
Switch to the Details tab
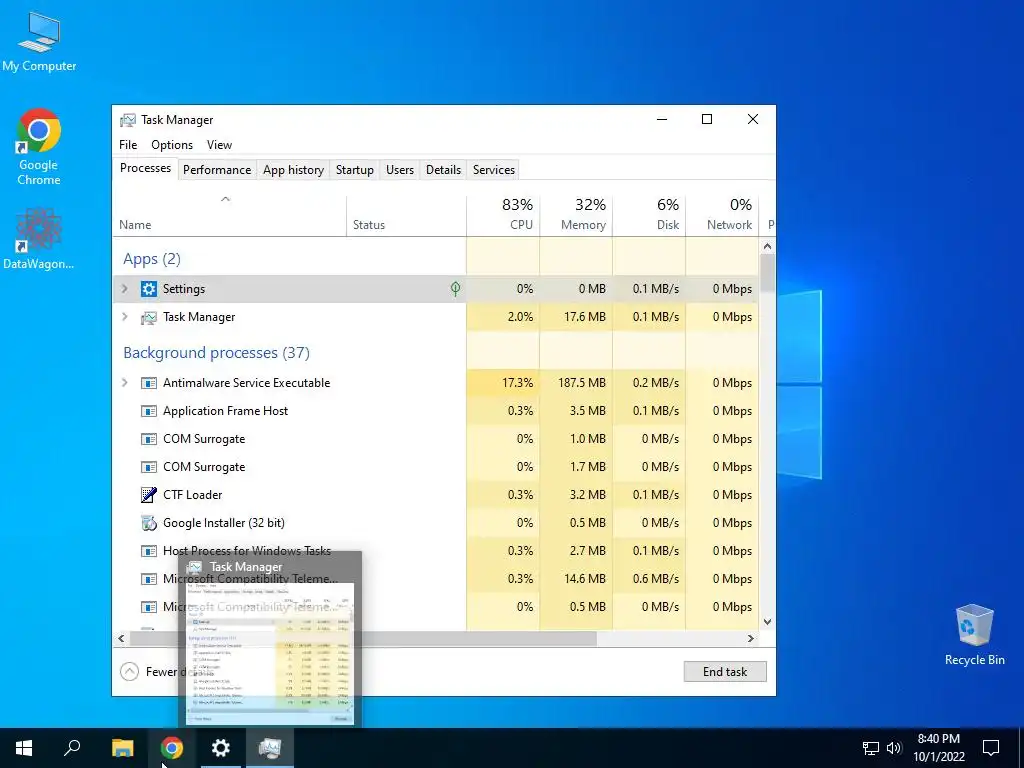coord(443,170)
